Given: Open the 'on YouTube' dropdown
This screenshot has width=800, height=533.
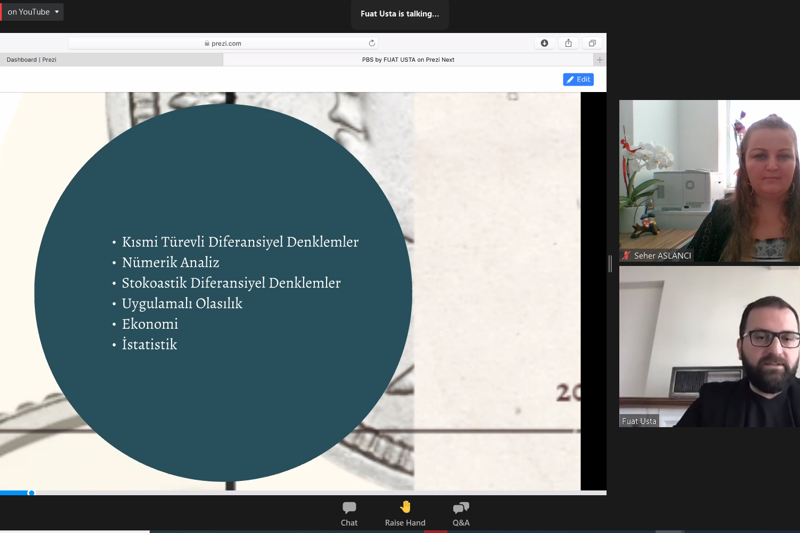Looking at the screenshot, I should pos(33,12).
